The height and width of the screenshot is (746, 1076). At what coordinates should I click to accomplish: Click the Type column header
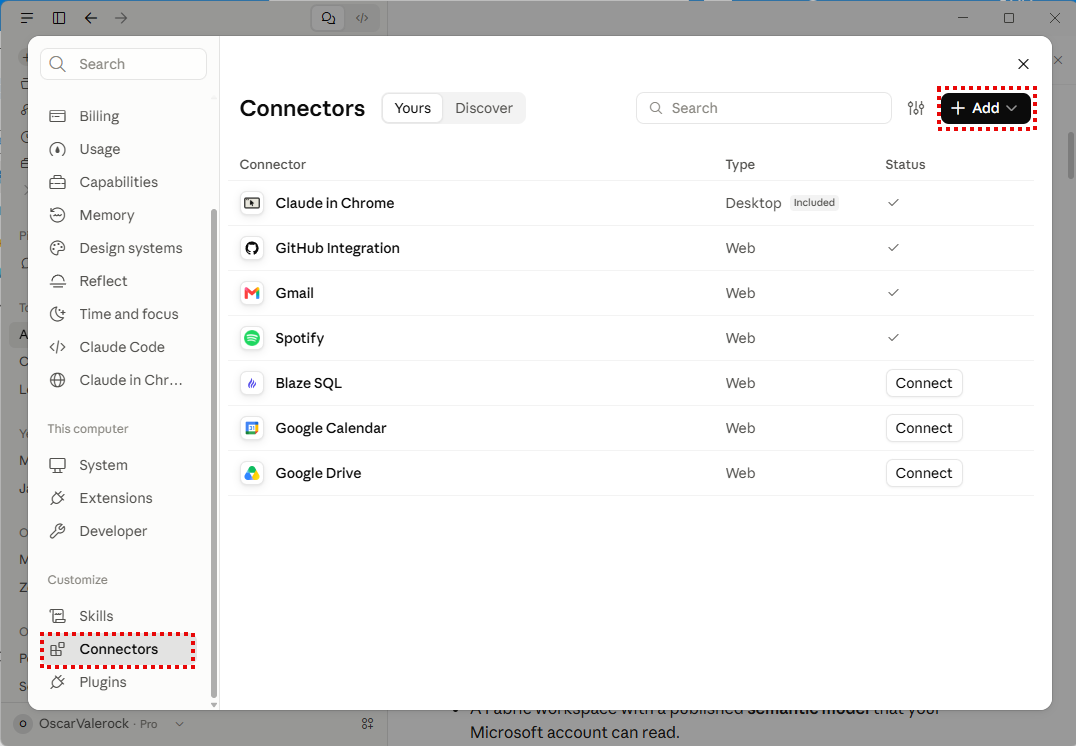[740, 165]
